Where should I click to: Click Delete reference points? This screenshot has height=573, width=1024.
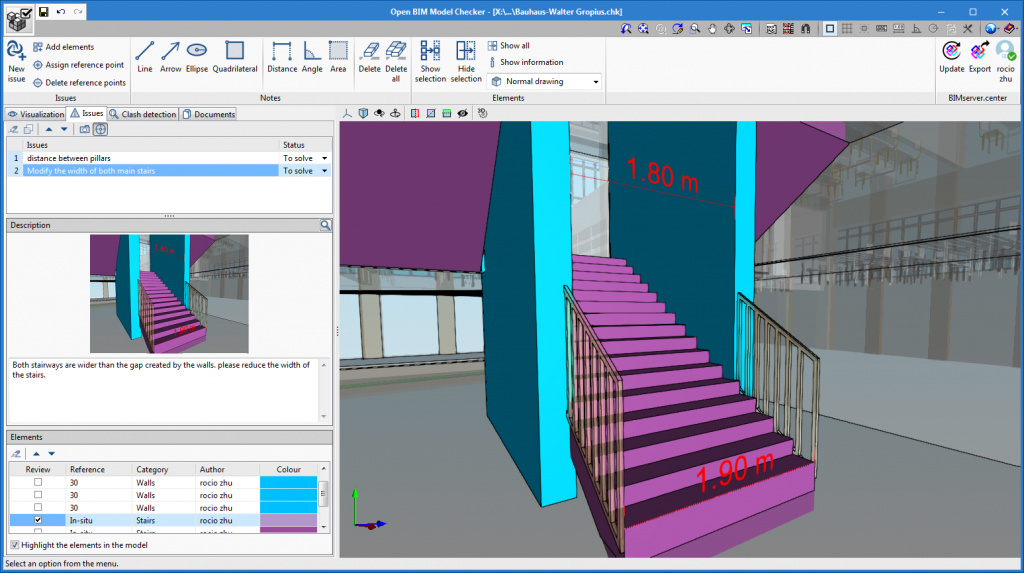(79, 82)
